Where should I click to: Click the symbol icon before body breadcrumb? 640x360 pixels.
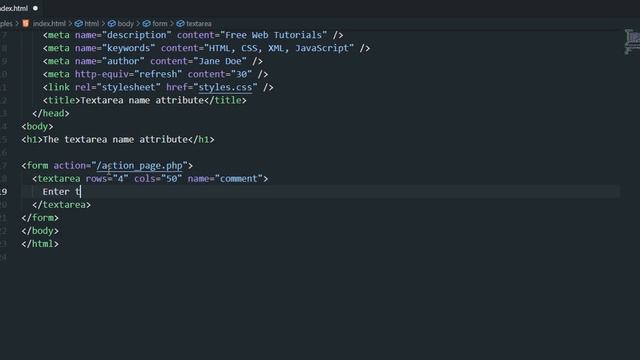pos(112,24)
